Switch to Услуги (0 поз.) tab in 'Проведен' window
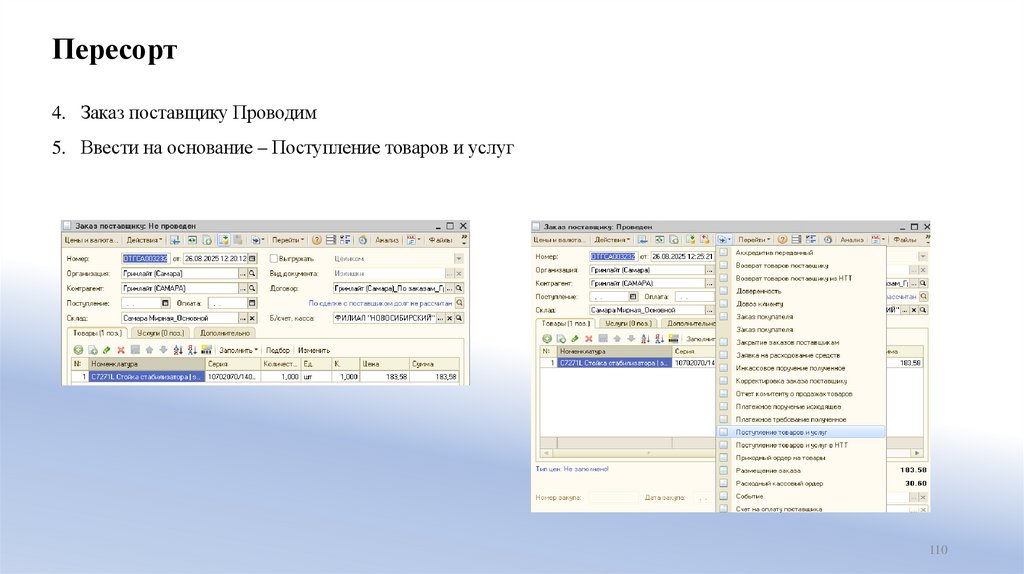This screenshot has width=1024, height=574. click(x=628, y=323)
